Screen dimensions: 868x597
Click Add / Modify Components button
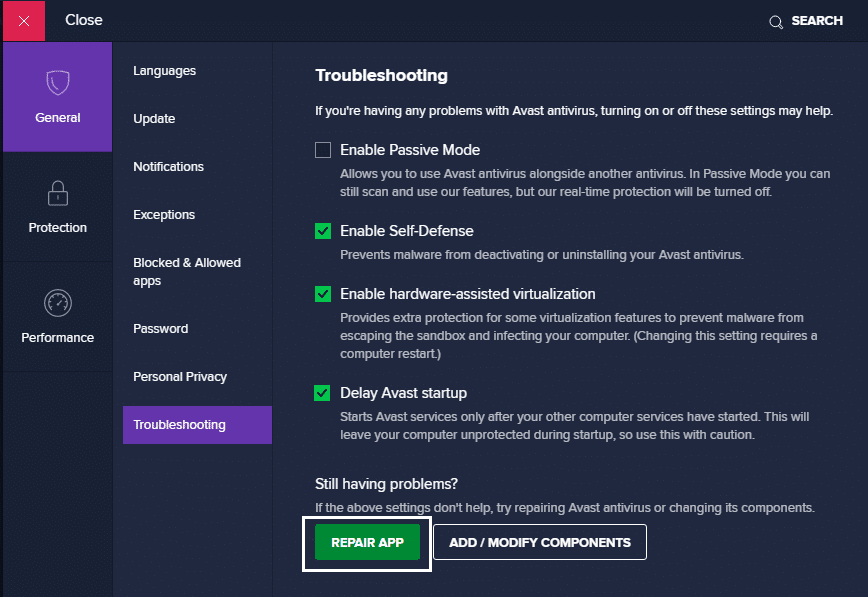click(540, 542)
